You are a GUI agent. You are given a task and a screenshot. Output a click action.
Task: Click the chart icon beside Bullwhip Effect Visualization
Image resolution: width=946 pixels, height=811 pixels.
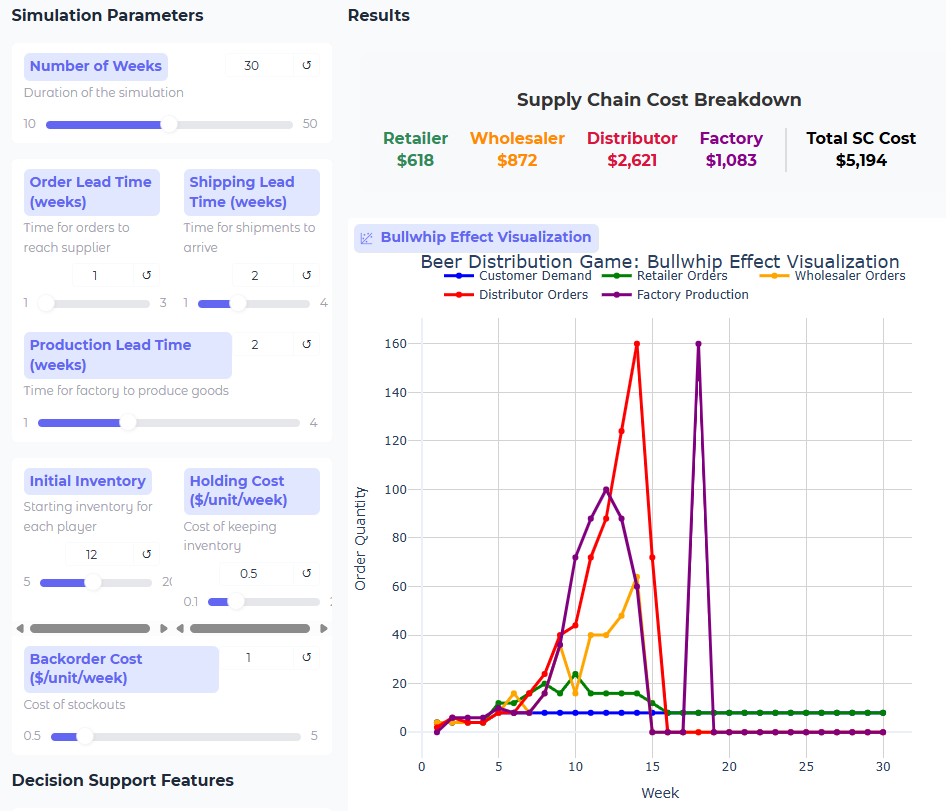pos(366,238)
